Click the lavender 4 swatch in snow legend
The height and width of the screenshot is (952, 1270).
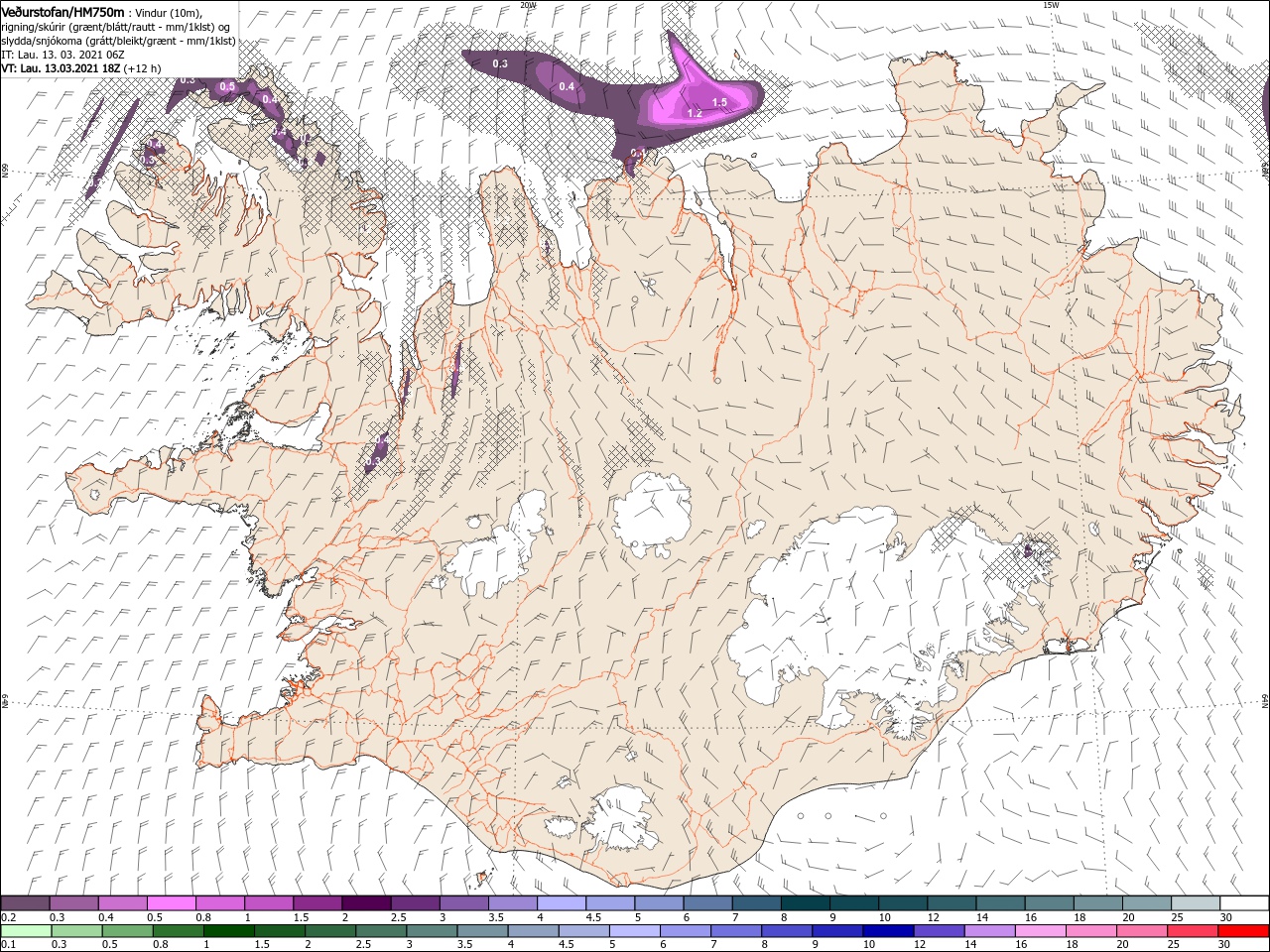562,903
